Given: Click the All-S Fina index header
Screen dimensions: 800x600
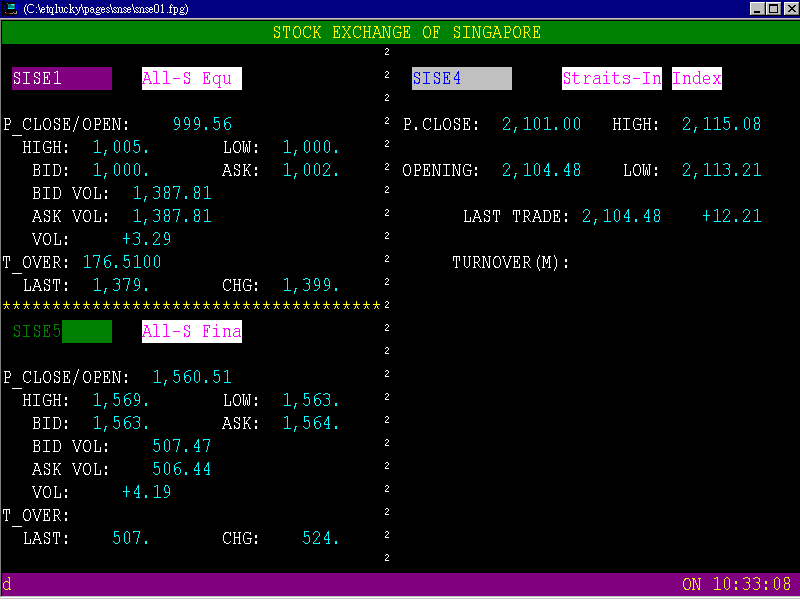Looking at the screenshot, I should click(191, 331).
